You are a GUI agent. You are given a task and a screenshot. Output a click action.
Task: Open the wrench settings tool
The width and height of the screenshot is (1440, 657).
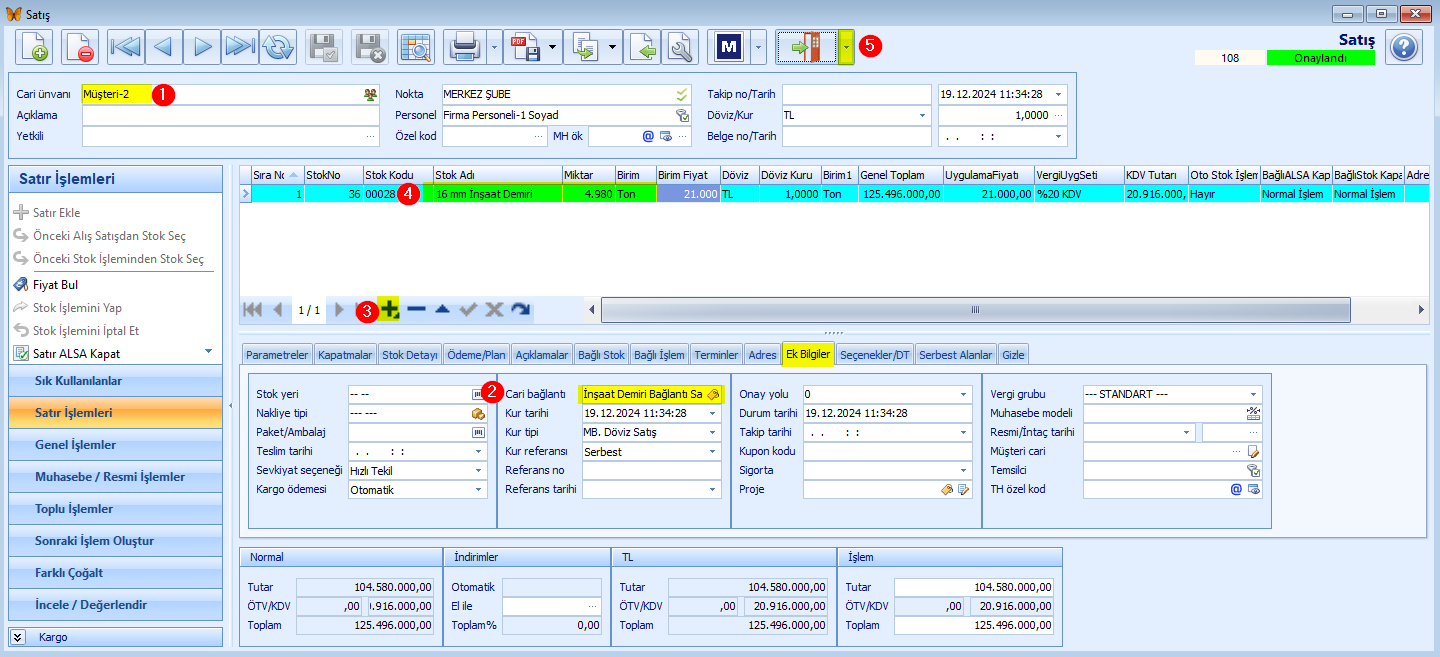[681, 47]
